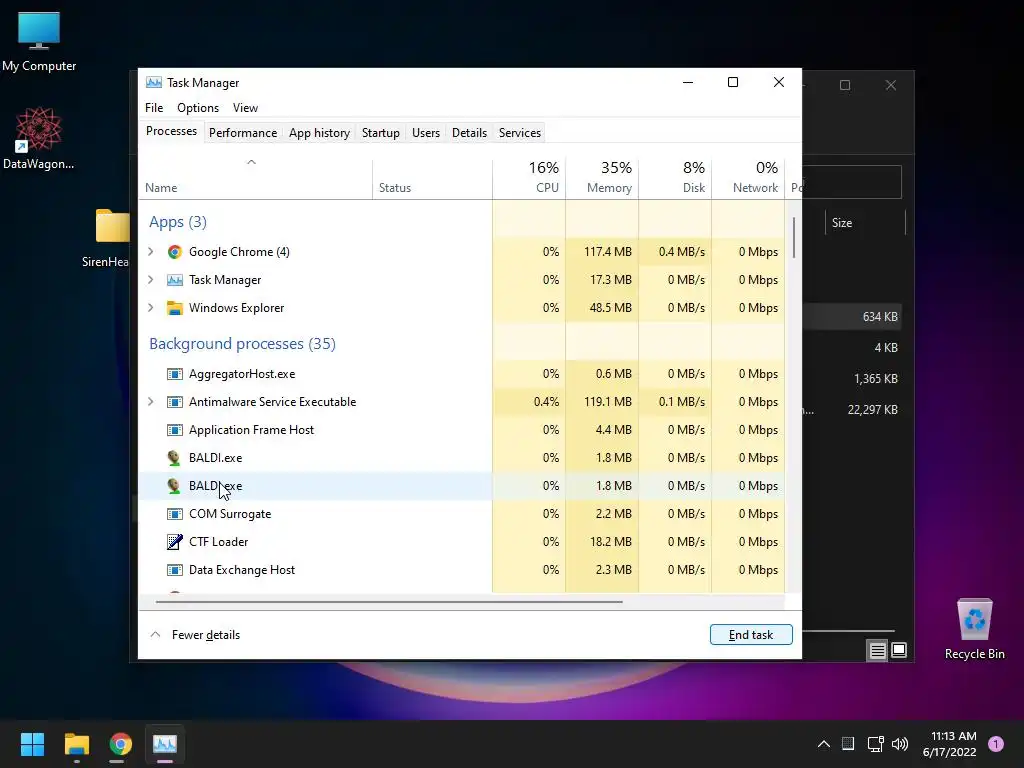Viewport: 1024px width, 768px height.
Task: Expand the Windows Explorer process group
Action: click(x=151, y=308)
